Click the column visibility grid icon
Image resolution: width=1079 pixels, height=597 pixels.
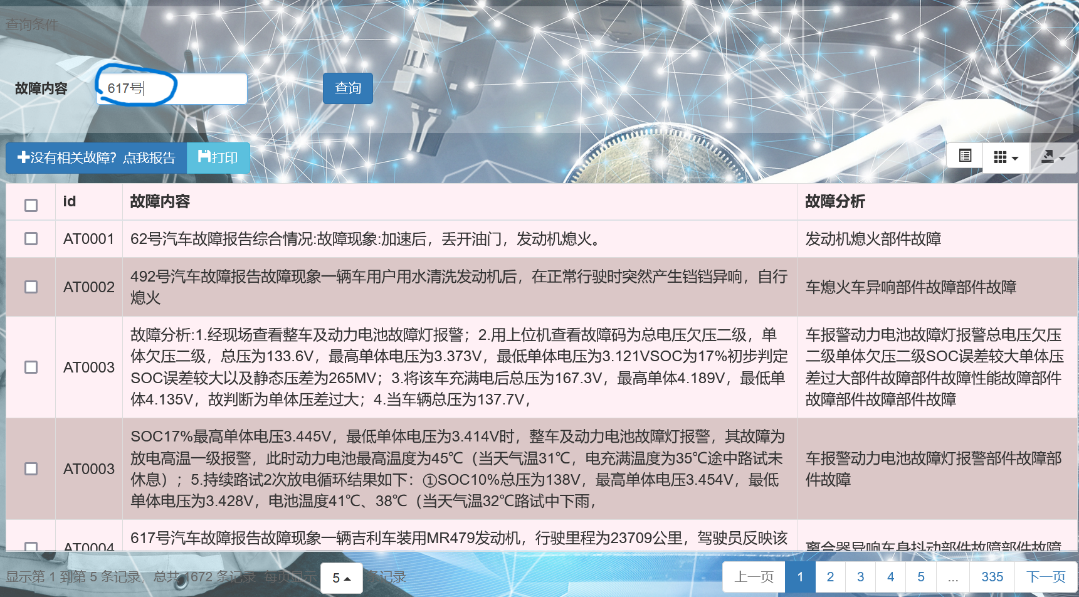(1000, 156)
